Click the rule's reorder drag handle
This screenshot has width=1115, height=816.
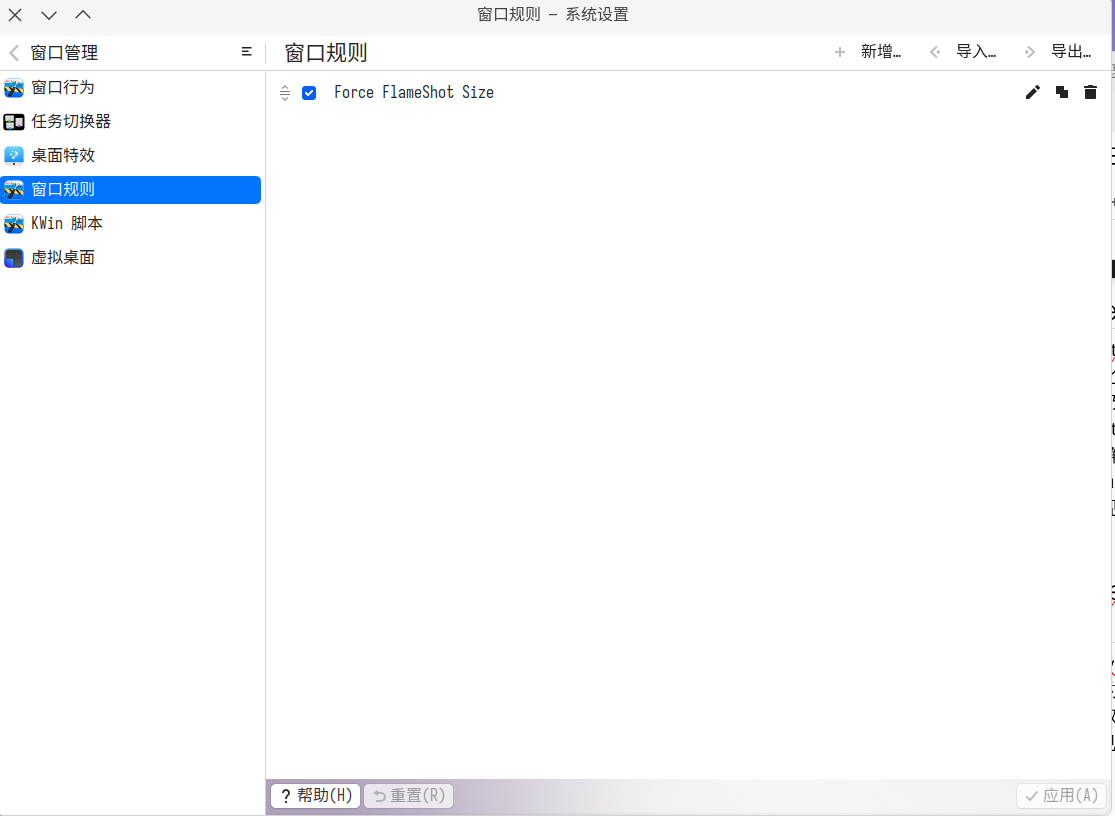pyautogui.click(x=285, y=93)
